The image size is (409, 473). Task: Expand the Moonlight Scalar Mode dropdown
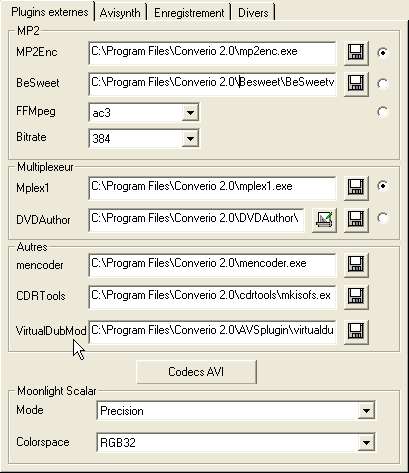[366, 411]
